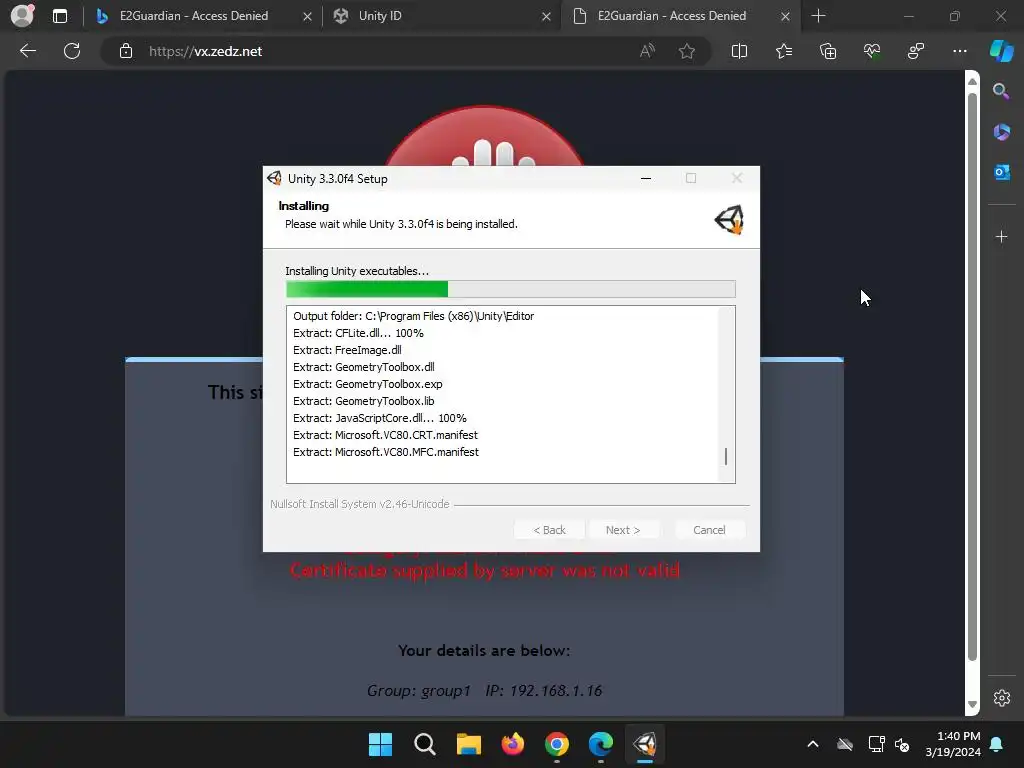
Task: Refresh the current page
Action: click(x=72, y=51)
